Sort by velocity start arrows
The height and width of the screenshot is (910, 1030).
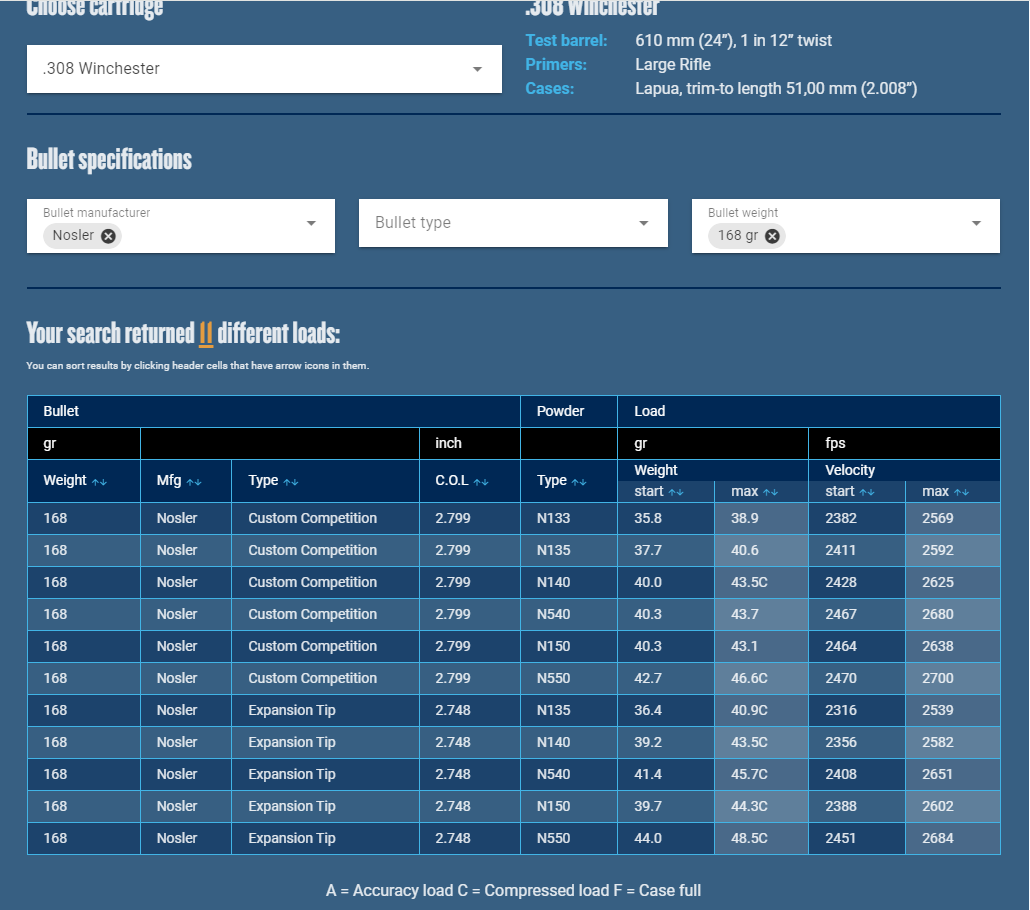pyautogui.click(x=867, y=492)
